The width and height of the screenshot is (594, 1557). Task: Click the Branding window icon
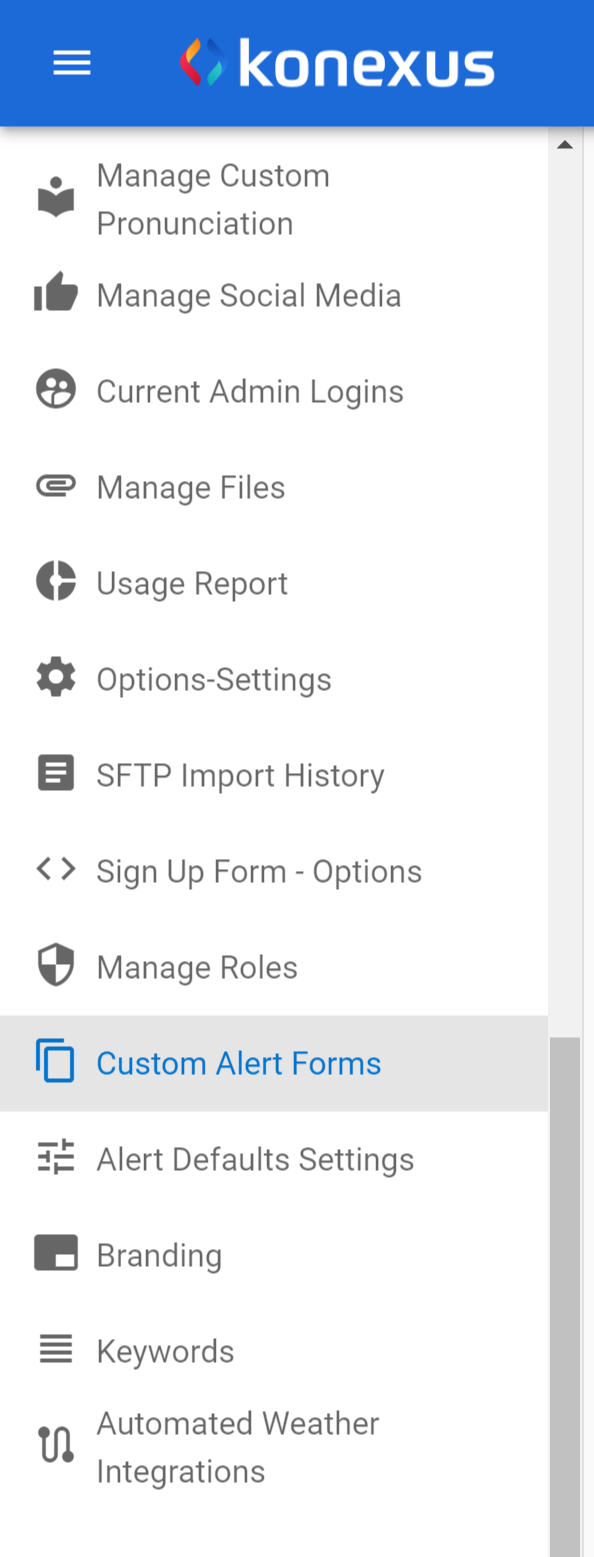coord(56,1253)
